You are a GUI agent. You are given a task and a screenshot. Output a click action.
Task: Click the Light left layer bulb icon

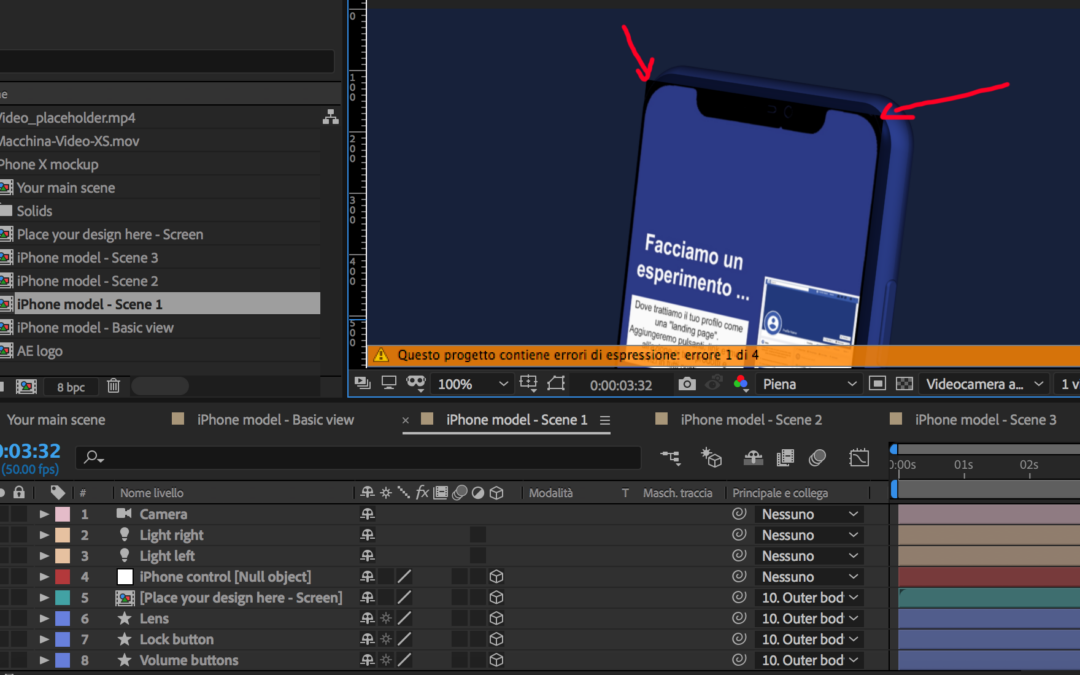124,555
